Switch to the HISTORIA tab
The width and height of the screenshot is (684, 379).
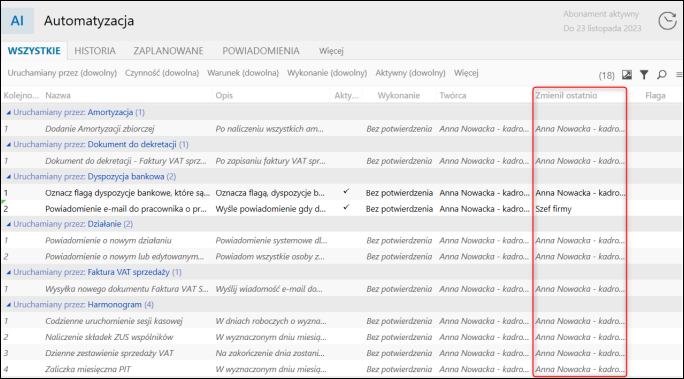pos(95,51)
